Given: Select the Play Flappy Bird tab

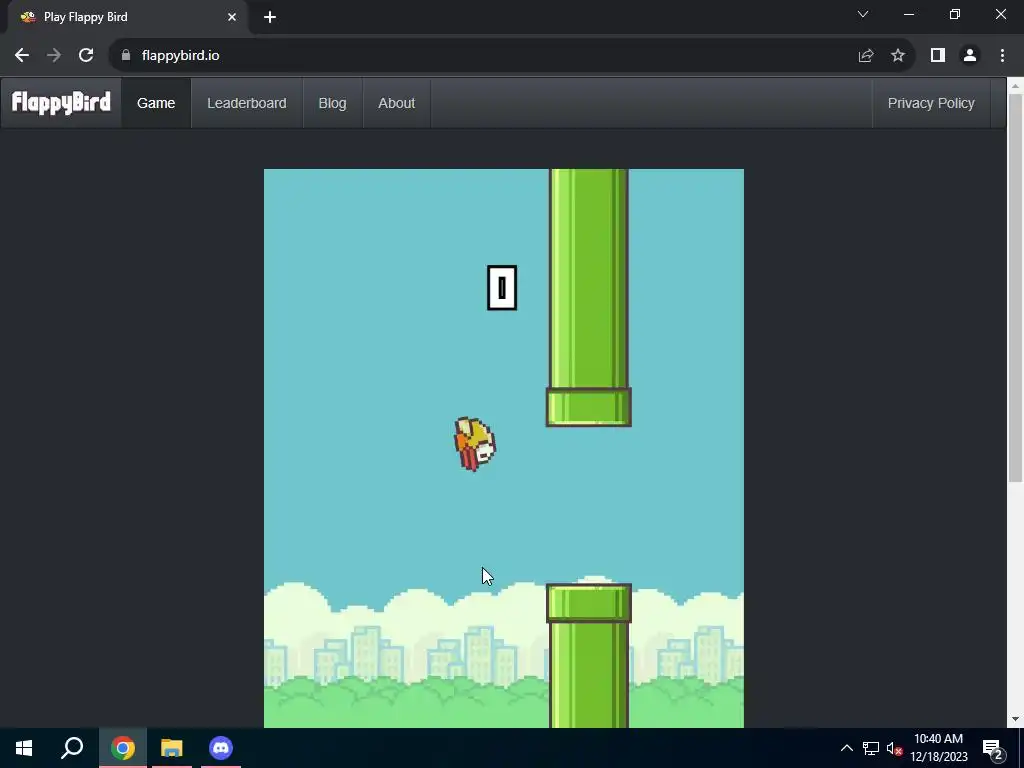Looking at the screenshot, I should pyautogui.click(x=127, y=17).
